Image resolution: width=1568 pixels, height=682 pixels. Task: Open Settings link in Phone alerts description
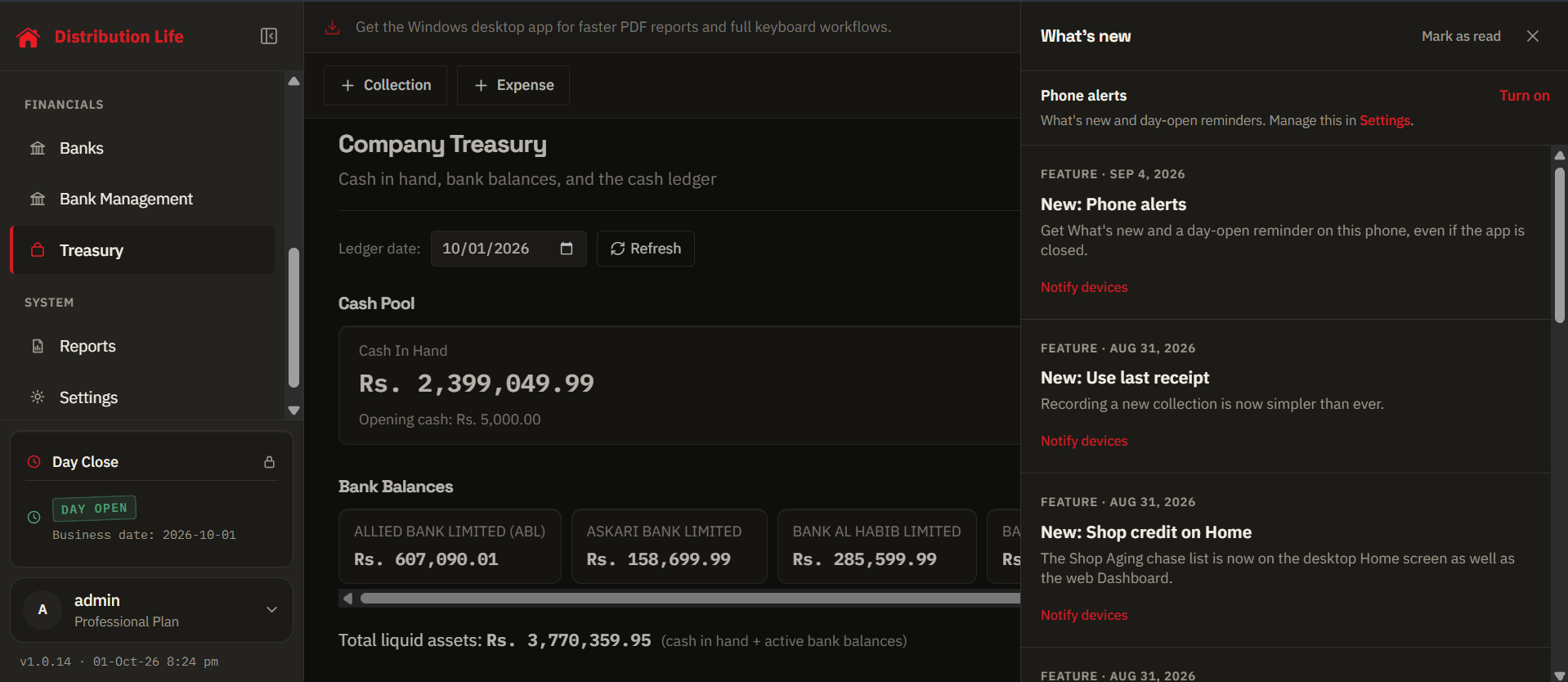[x=1385, y=120]
